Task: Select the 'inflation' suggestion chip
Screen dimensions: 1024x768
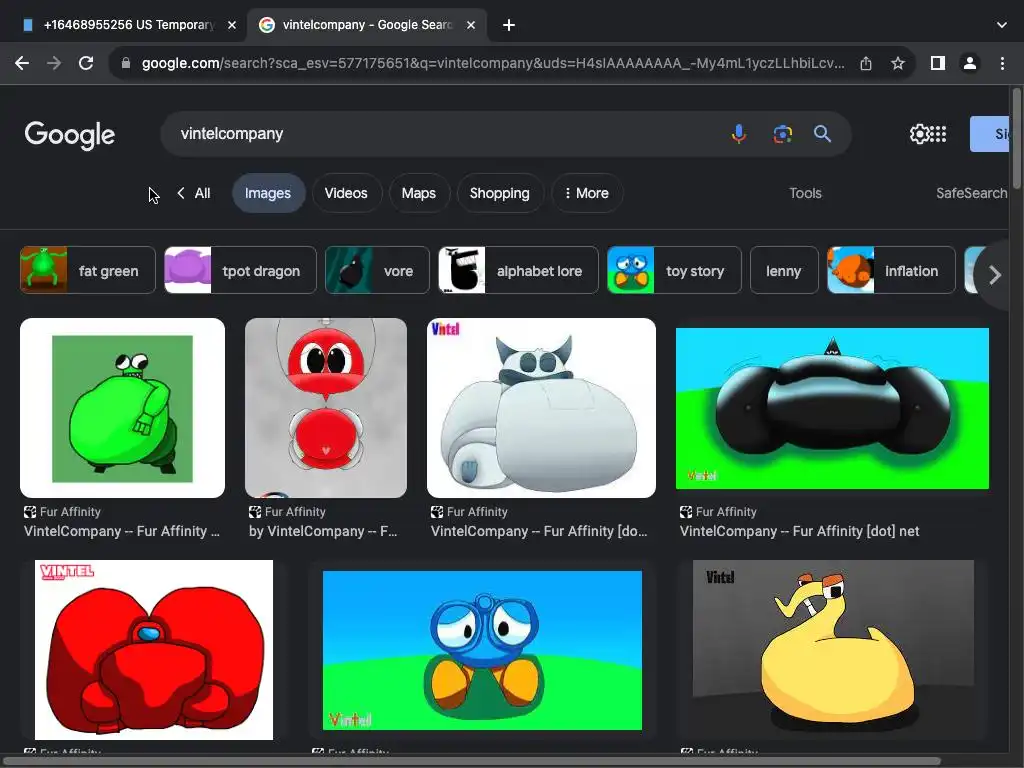Action: (x=891, y=270)
